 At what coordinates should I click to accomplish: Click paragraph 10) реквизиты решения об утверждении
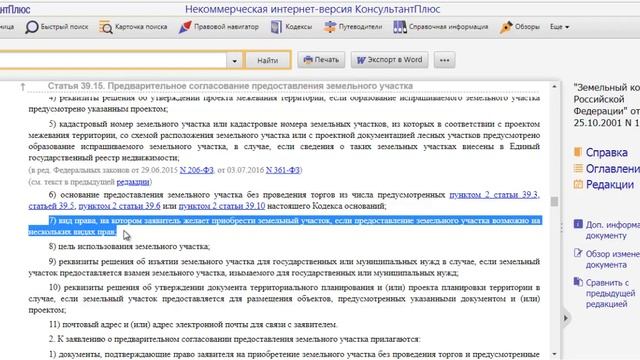click(284, 299)
